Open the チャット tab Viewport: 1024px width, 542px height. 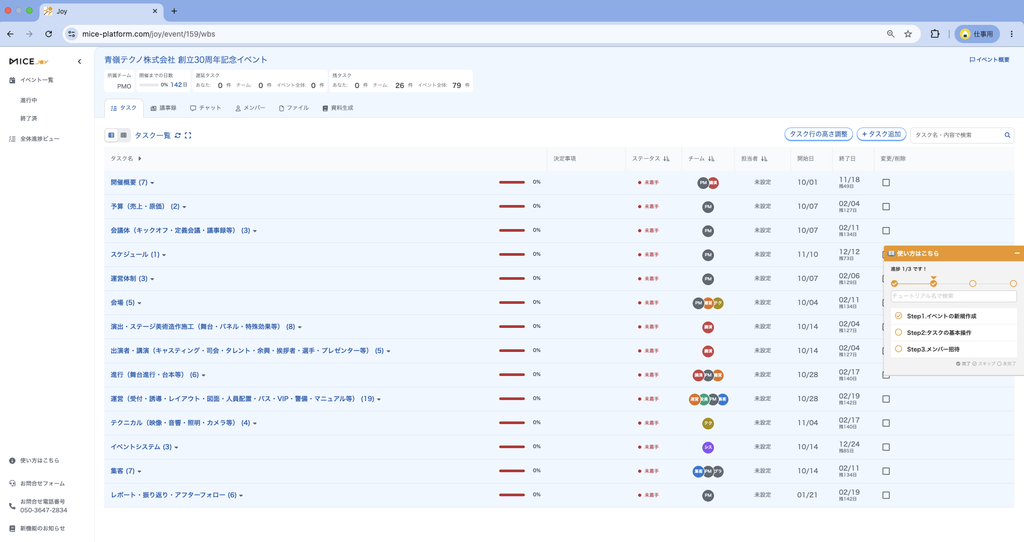click(206, 108)
